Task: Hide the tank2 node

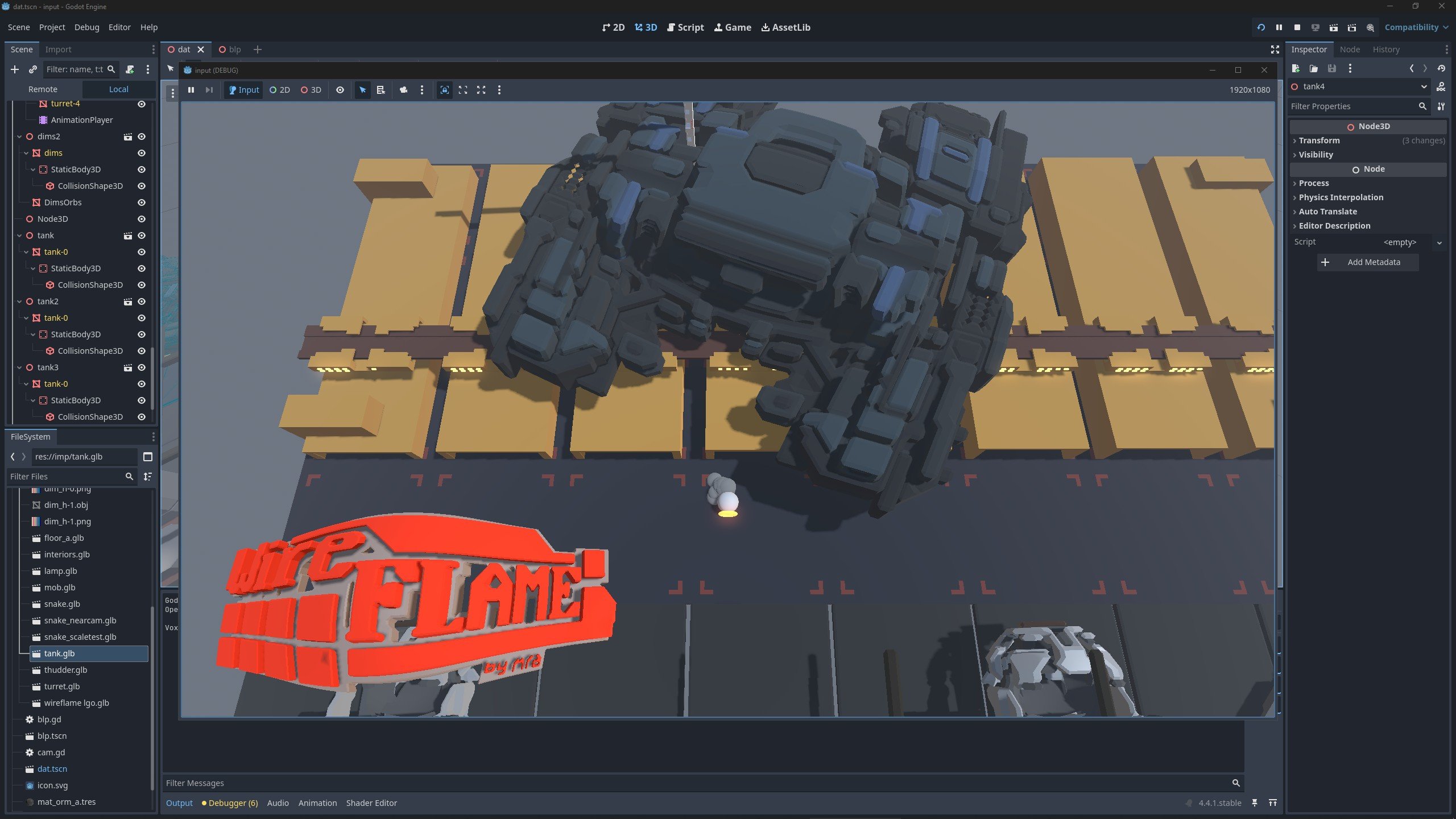Action: (142, 301)
